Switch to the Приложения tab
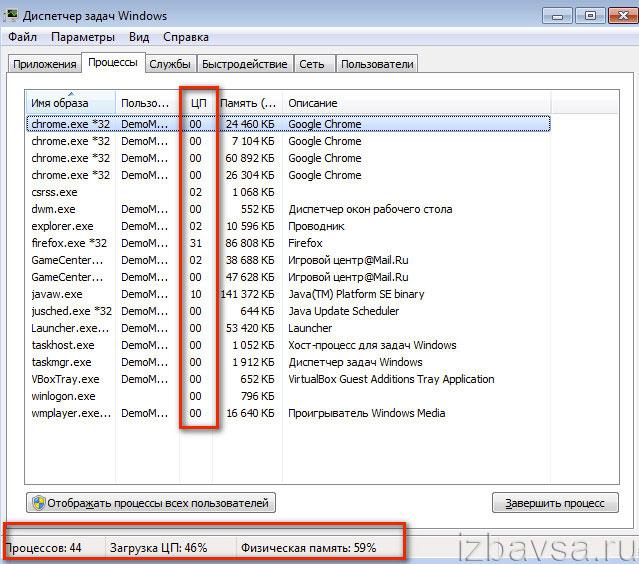This screenshot has width=639, height=564. 44,64
